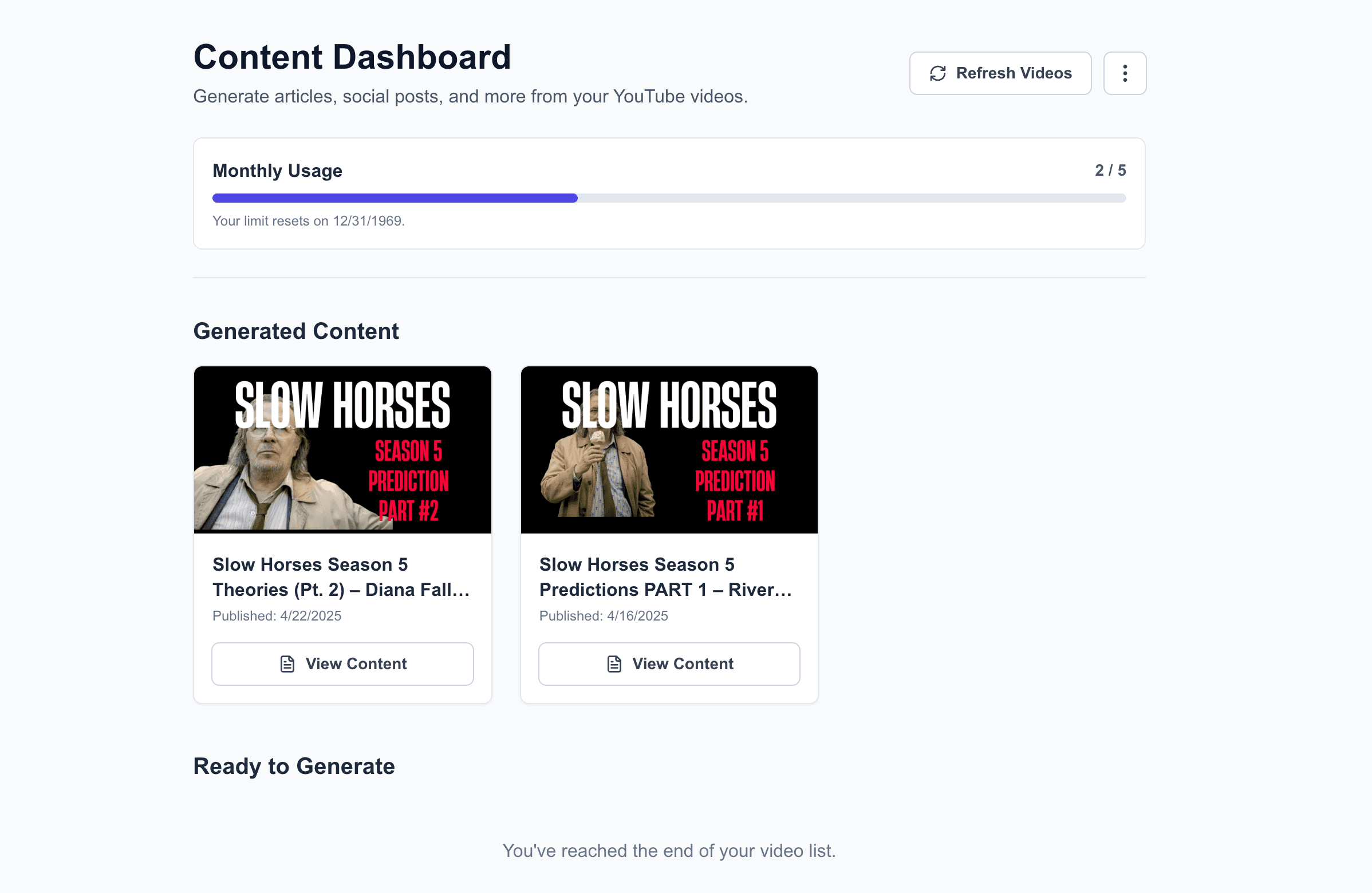This screenshot has width=1372, height=893.
Task: Open the three-dot more options menu
Action: [1124, 73]
